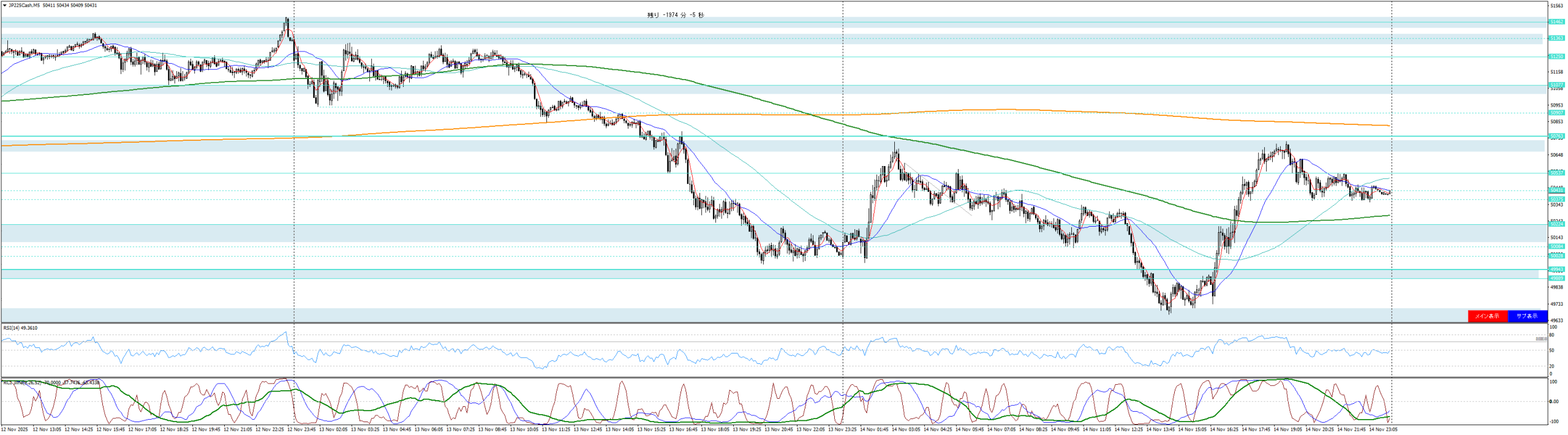The height and width of the screenshot is (435, 1568).
Task: Click the 51250 price level tag
Action: pos(1556,56)
